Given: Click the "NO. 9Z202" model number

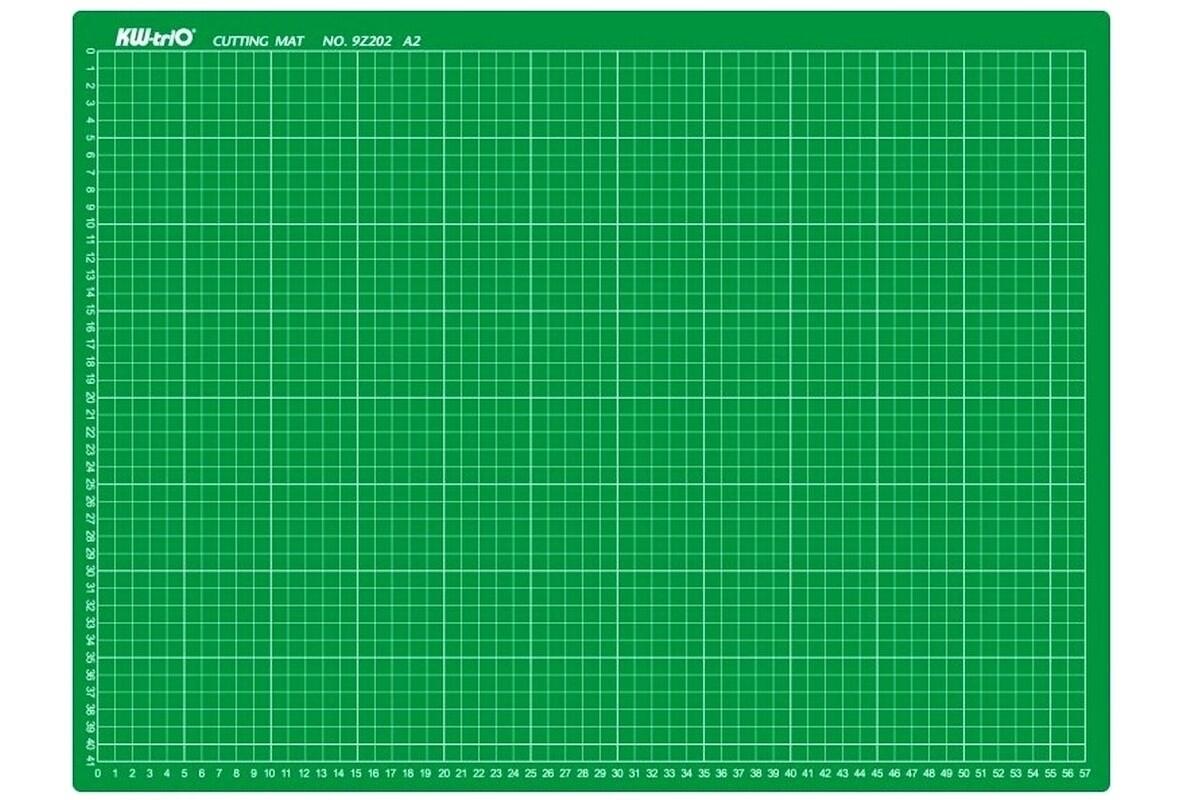Looking at the screenshot, I should (357, 41).
